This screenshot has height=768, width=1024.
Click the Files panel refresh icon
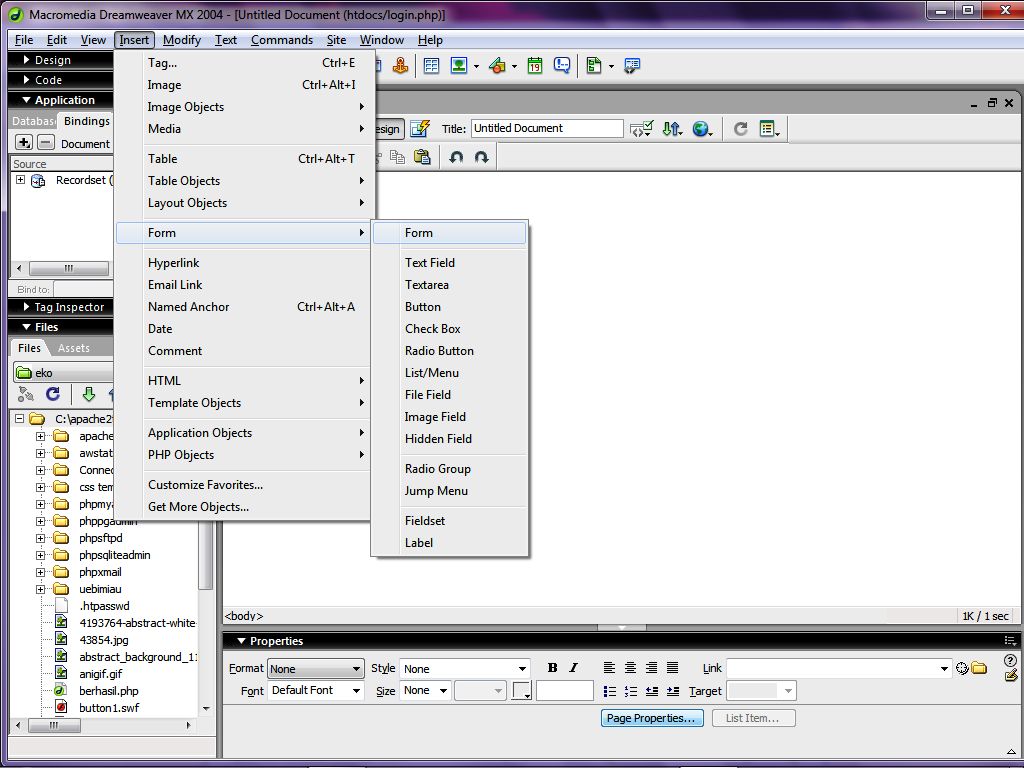[53, 394]
